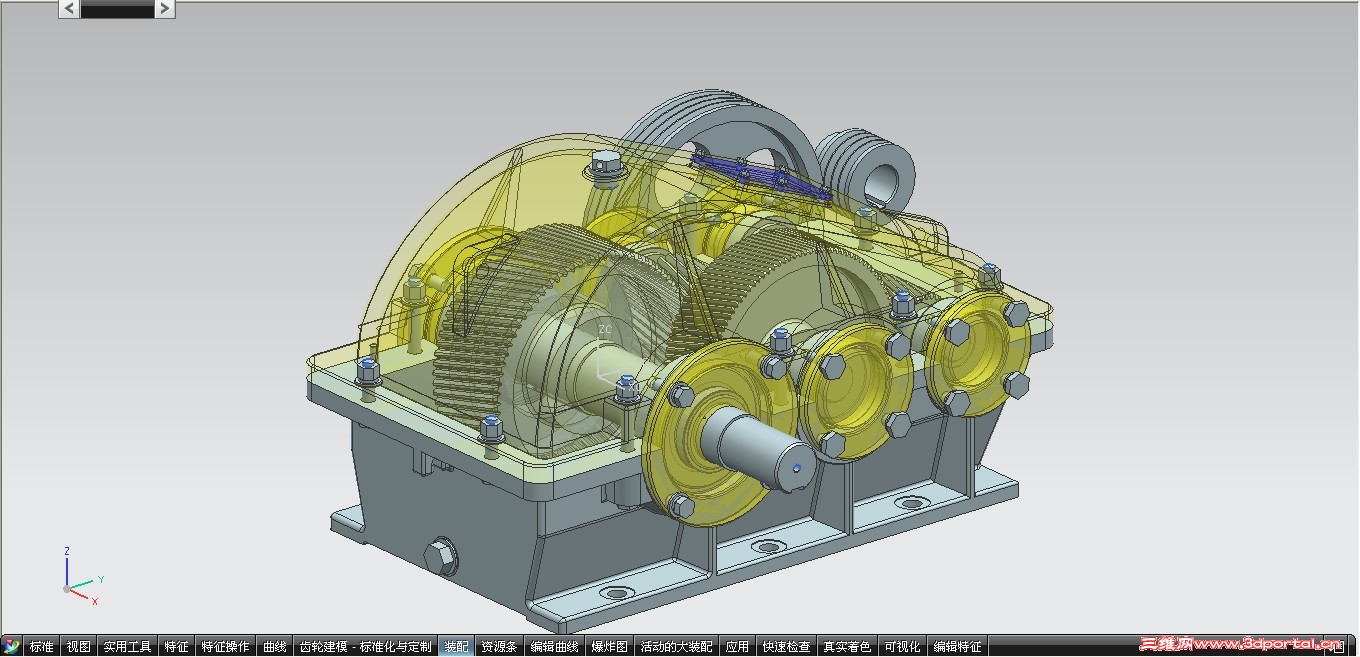
Task: Open 齿轮建模 - 标准化与定制 tab
Action: click(366, 647)
